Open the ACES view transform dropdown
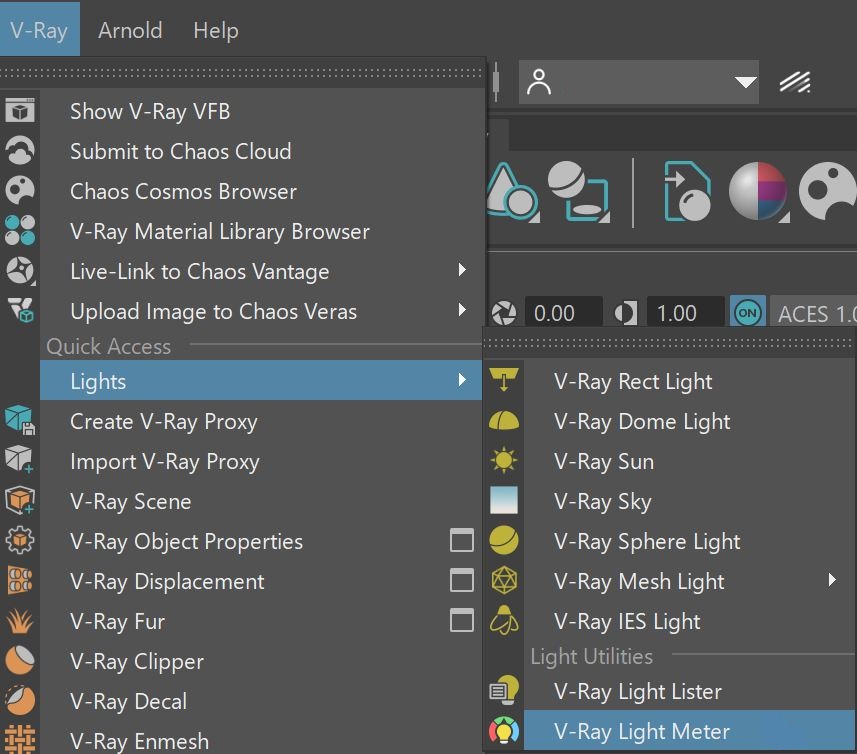This screenshot has height=754, width=857. point(813,314)
